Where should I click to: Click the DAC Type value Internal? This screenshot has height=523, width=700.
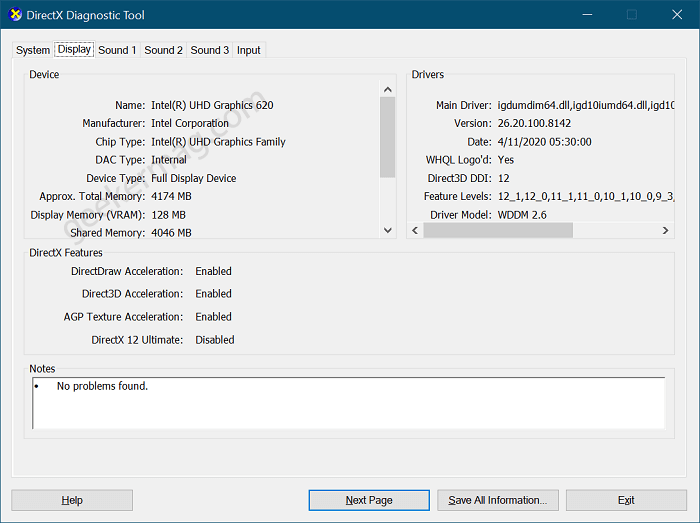coord(169,160)
